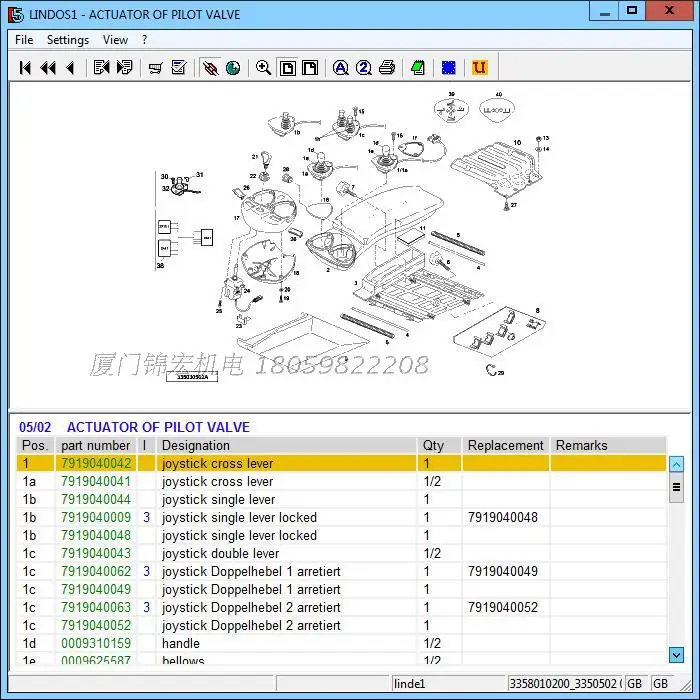
Task: Select the first page layout icon
Action: coord(288,68)
